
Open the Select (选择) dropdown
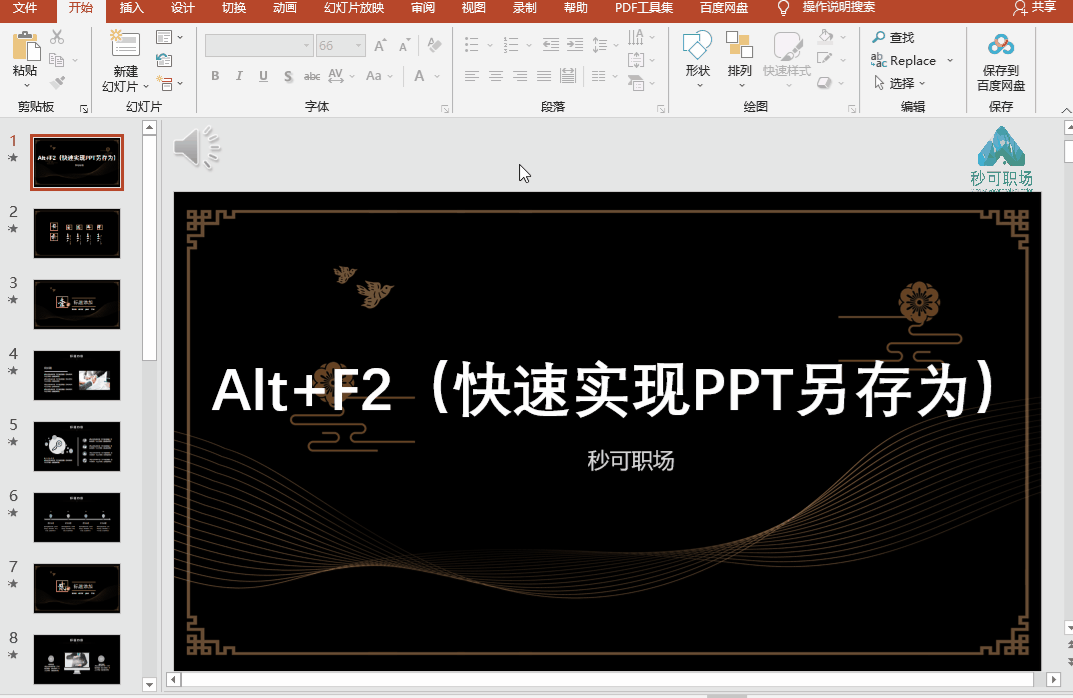coord(897,82)
